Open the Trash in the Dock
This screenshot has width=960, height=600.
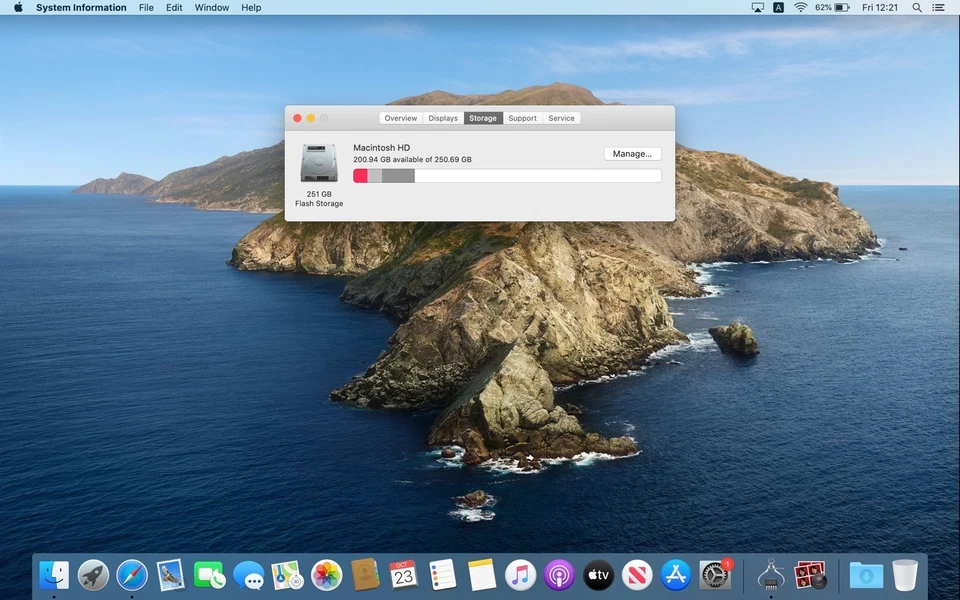point(905,576)
